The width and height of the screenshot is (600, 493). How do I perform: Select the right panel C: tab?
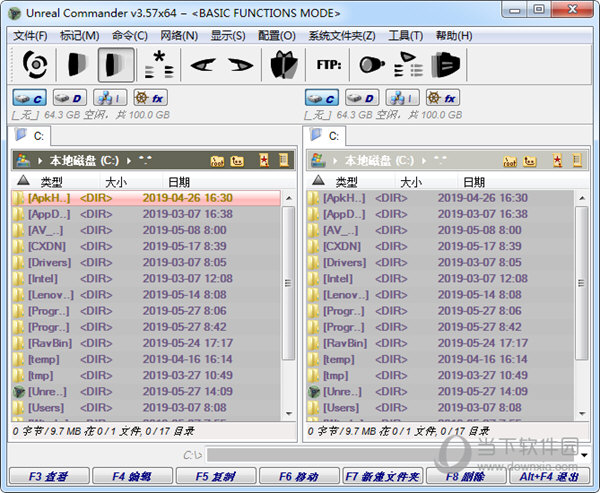(324, 136)
